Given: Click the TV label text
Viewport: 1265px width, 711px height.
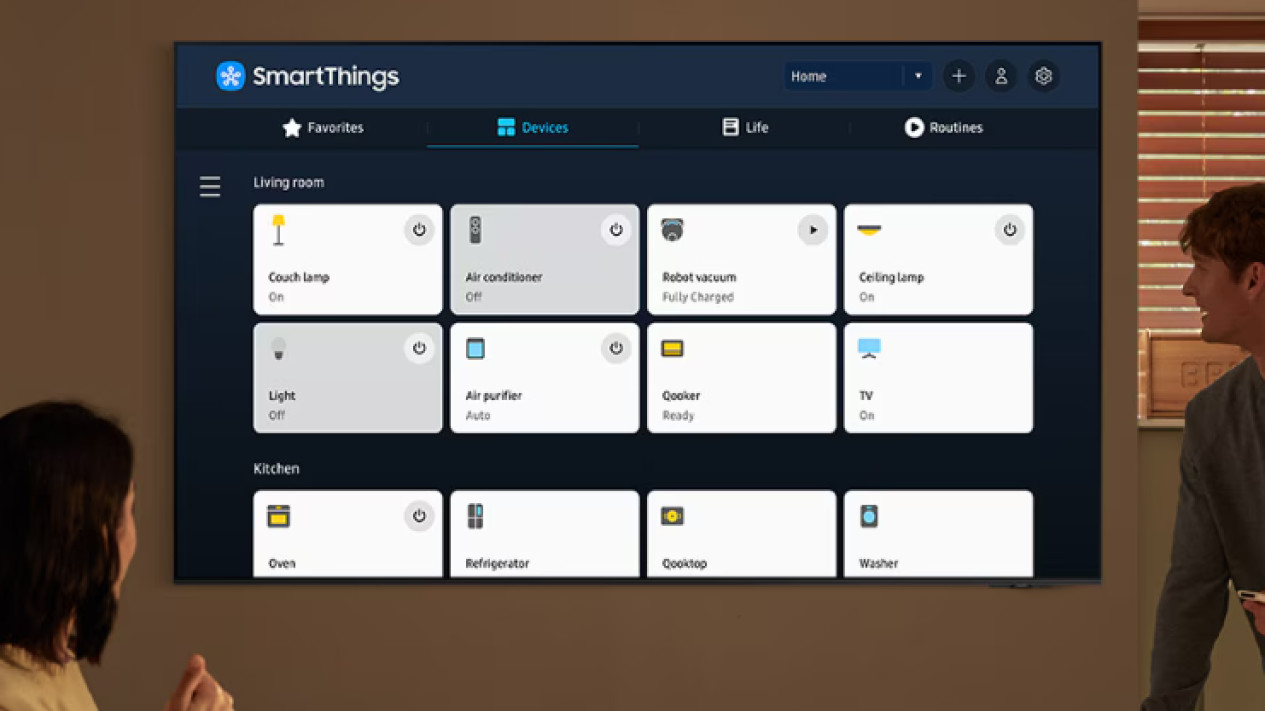Looking at the screenshot, I should [x=866, y=395].
